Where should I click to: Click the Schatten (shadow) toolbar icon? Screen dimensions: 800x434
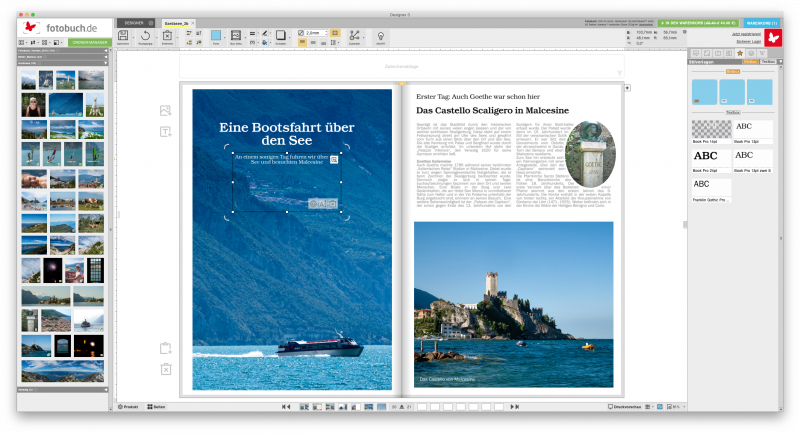(281, 37)
